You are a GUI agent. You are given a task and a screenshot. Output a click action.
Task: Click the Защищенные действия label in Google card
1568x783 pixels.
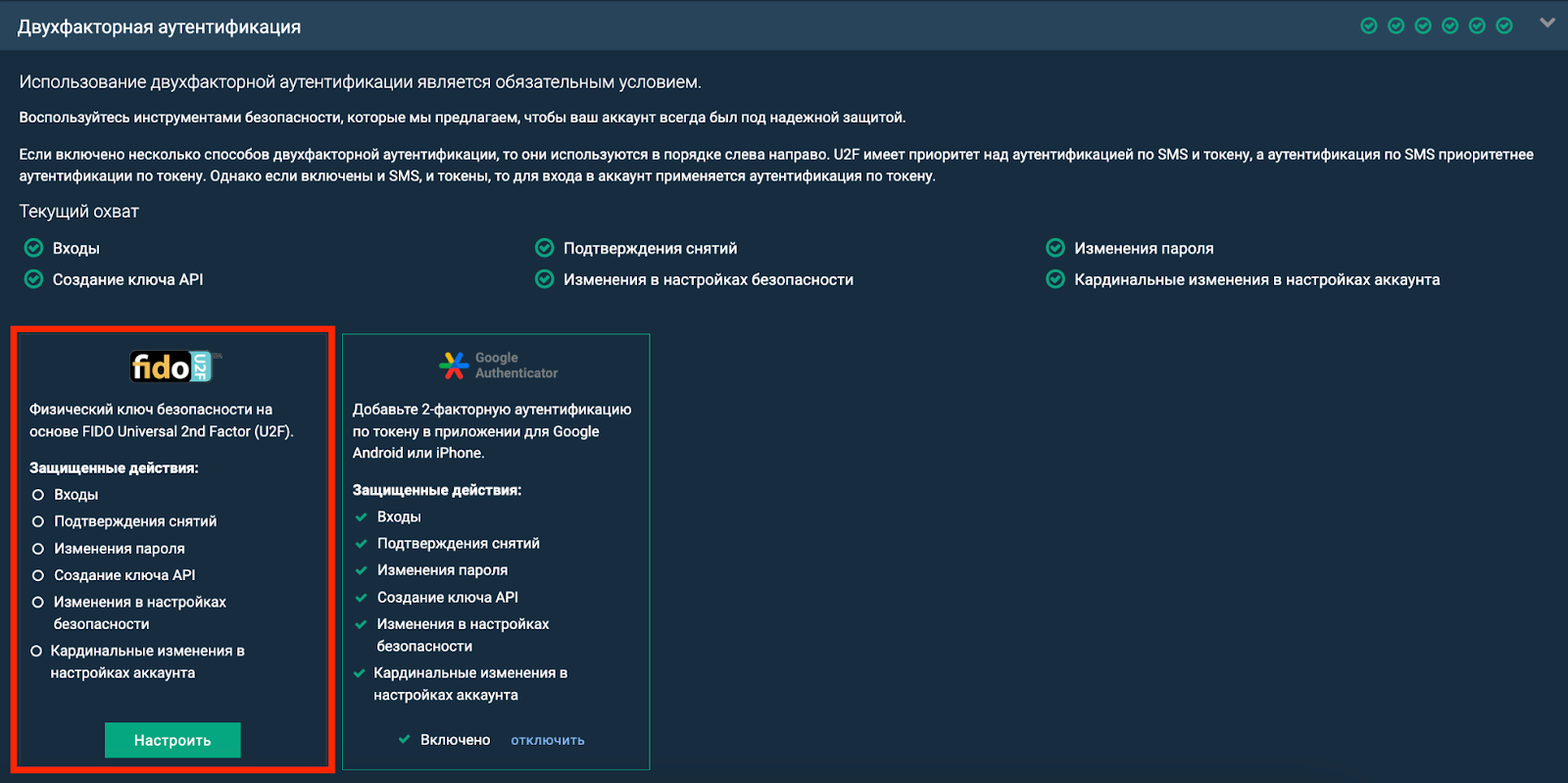pyautogui.click(x=437, y=489)
